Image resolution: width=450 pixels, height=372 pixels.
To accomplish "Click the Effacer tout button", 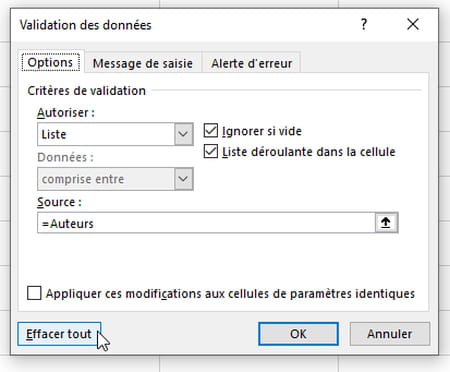I will pyautogui.click(x=59, y=334).
